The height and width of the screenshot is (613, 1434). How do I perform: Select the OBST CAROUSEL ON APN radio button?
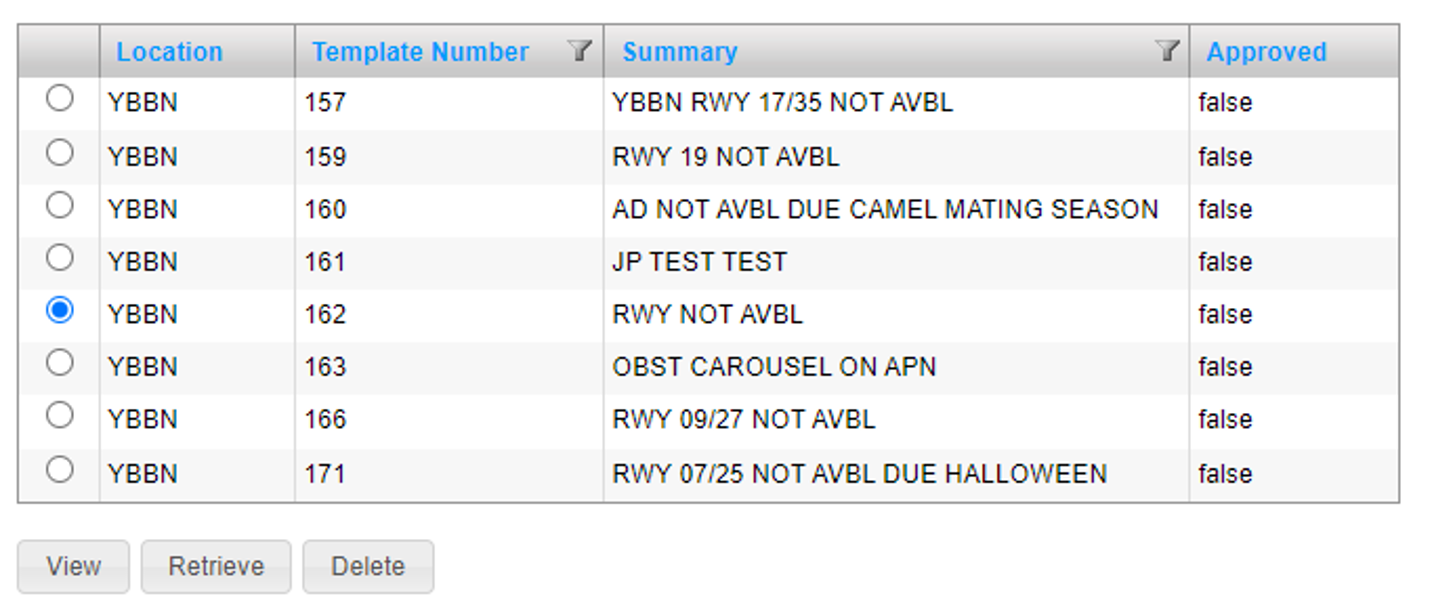tap(60, 362)
